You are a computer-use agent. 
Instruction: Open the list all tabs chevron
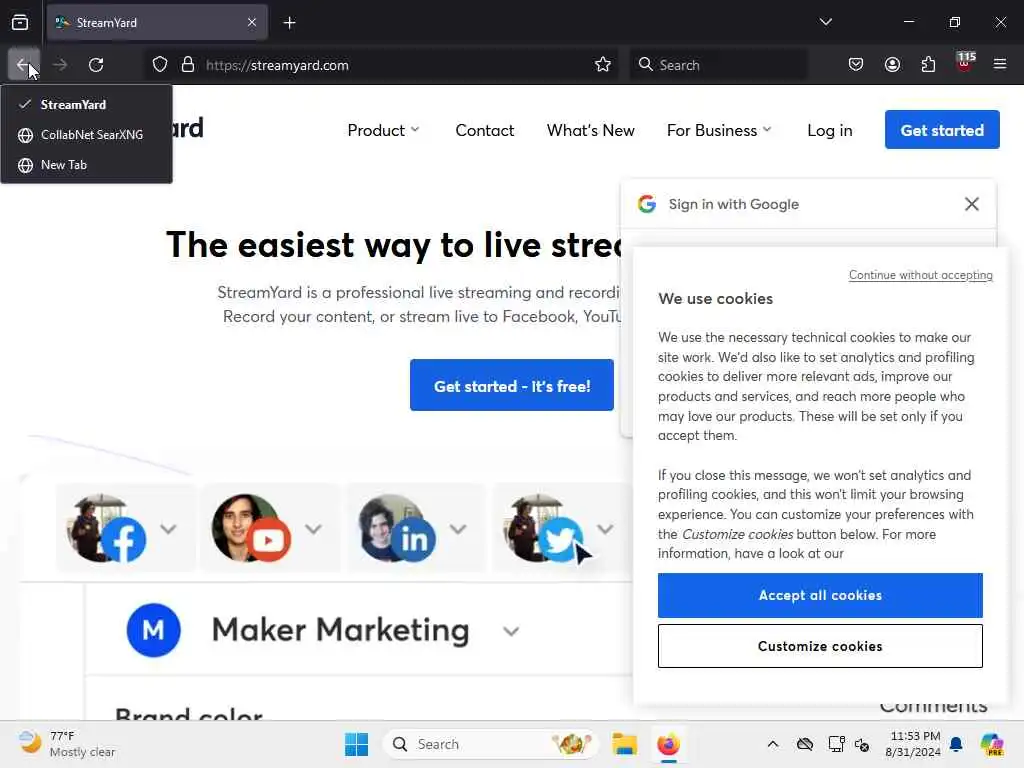(826, 22)
